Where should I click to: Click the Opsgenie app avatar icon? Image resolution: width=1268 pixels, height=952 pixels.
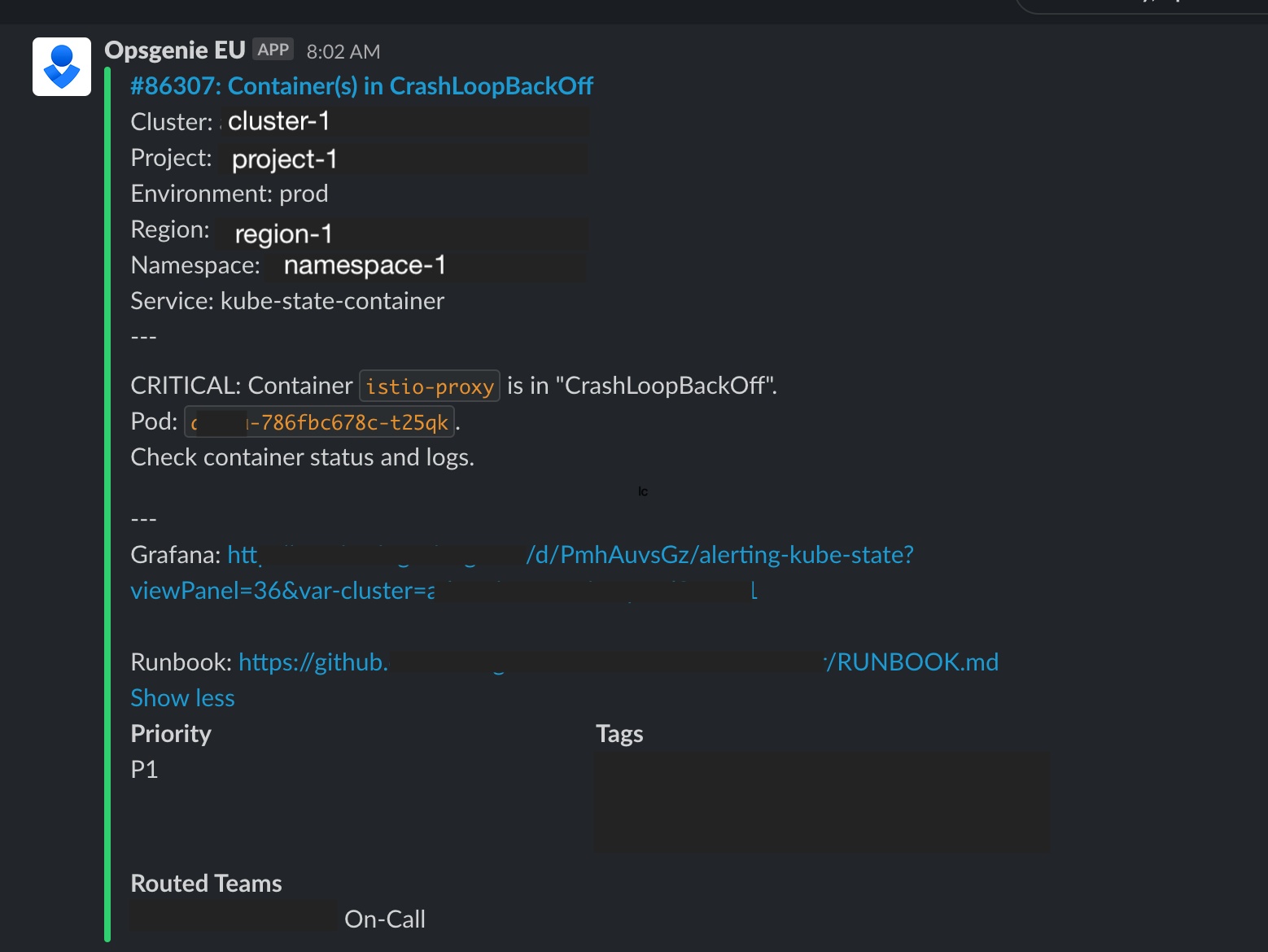62,67
